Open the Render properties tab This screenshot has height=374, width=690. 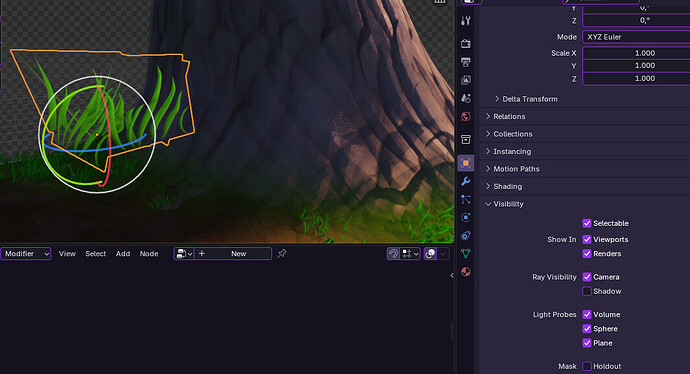pos(466,44)
